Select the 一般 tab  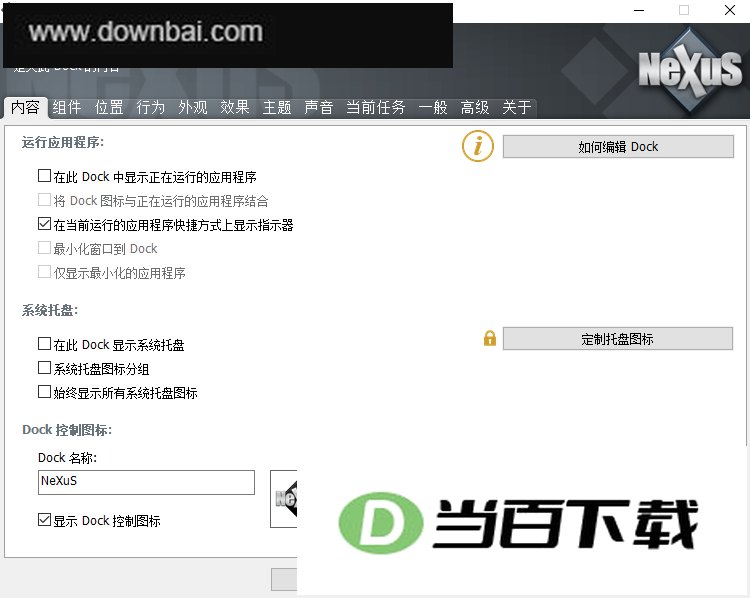click(433, 107)
